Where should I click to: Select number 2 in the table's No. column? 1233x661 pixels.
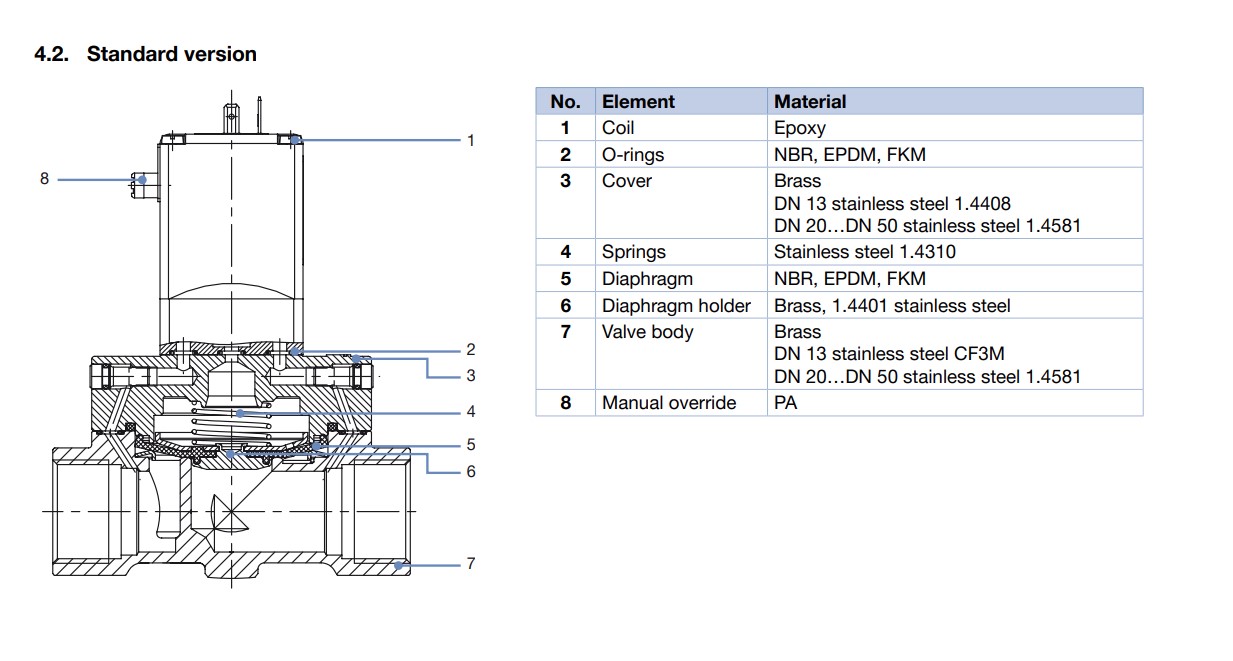(x=565, y=154)
